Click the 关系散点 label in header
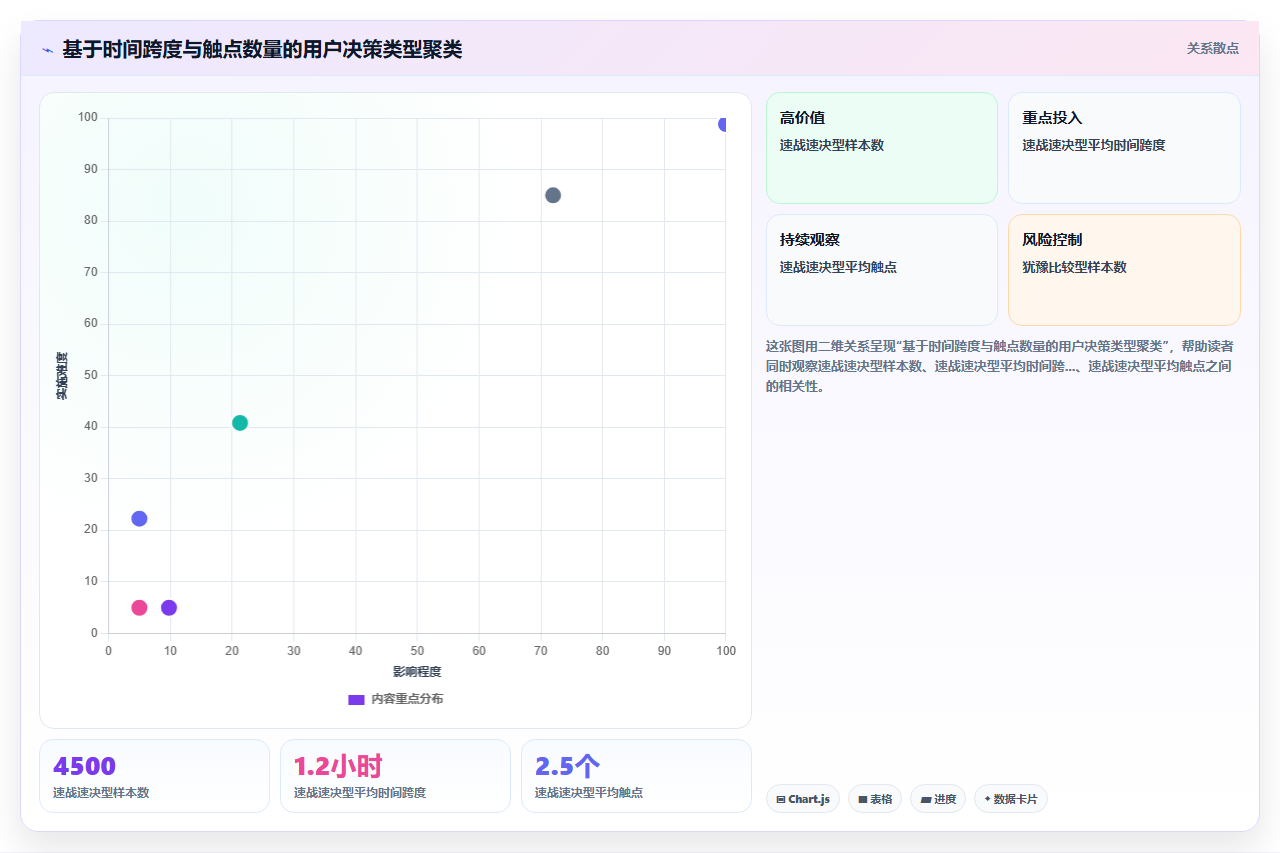This screenshot has width=1280, height=853. click(x=1212, y=48)
